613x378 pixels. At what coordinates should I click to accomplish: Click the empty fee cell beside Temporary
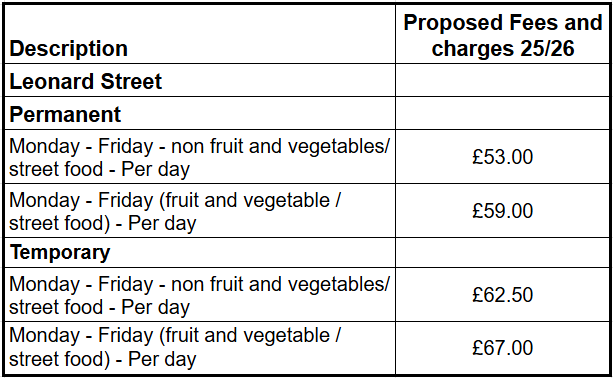(x=502, y=253)
